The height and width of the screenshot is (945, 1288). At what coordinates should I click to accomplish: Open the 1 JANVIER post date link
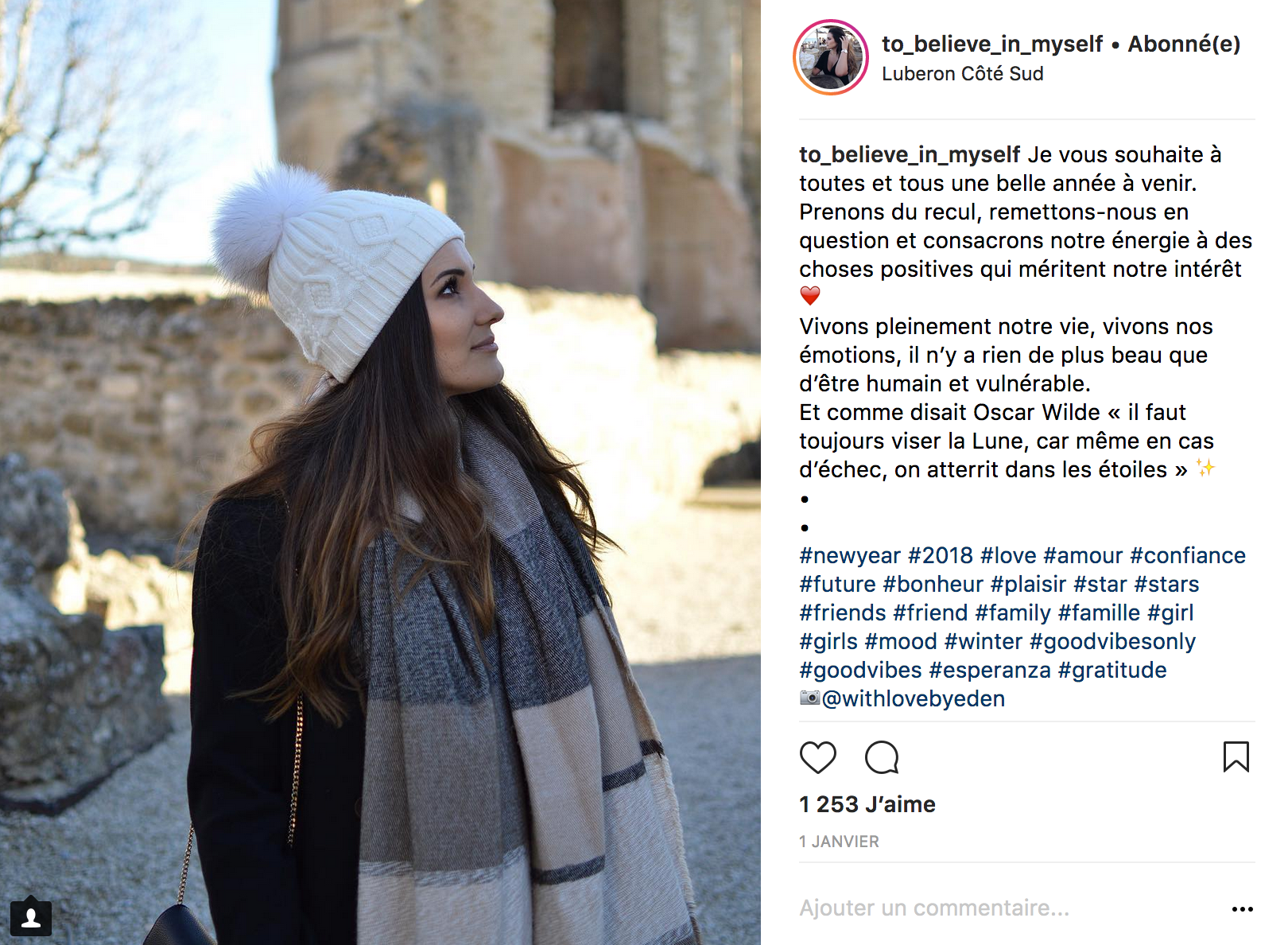coord(839,842)
